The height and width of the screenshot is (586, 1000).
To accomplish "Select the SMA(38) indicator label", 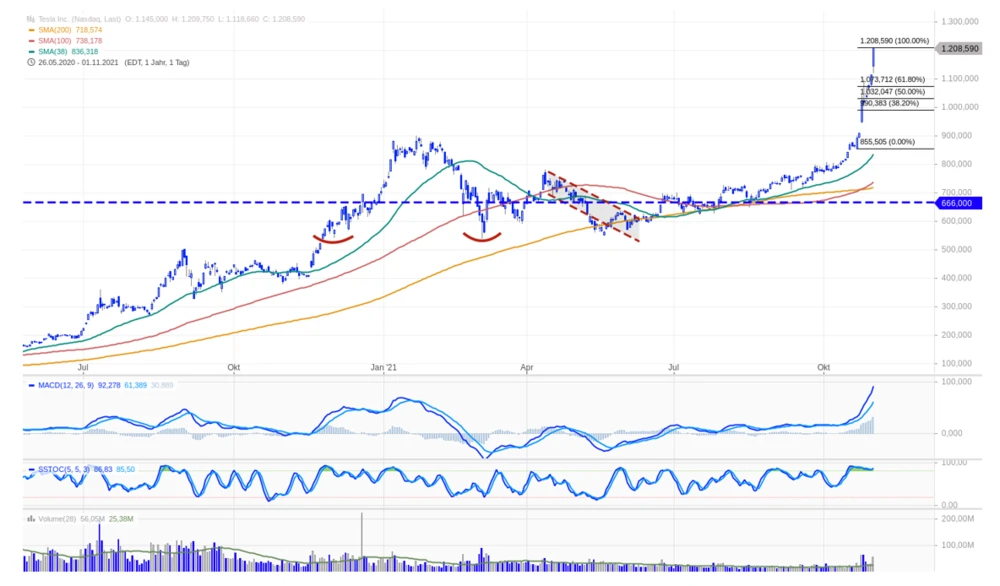I will 52,51.
